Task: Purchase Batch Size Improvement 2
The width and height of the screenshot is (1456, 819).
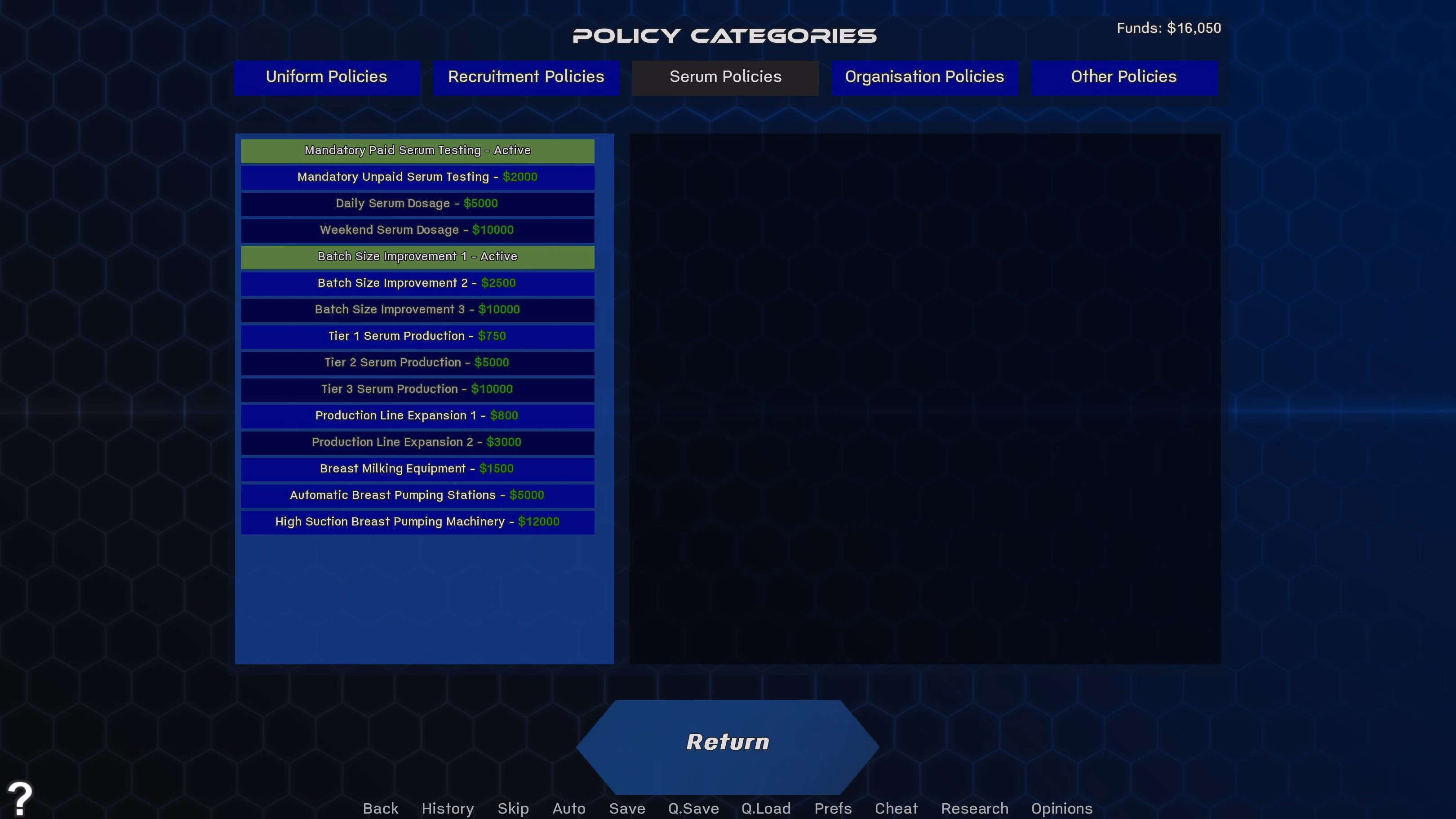Action: coord(417,284)
